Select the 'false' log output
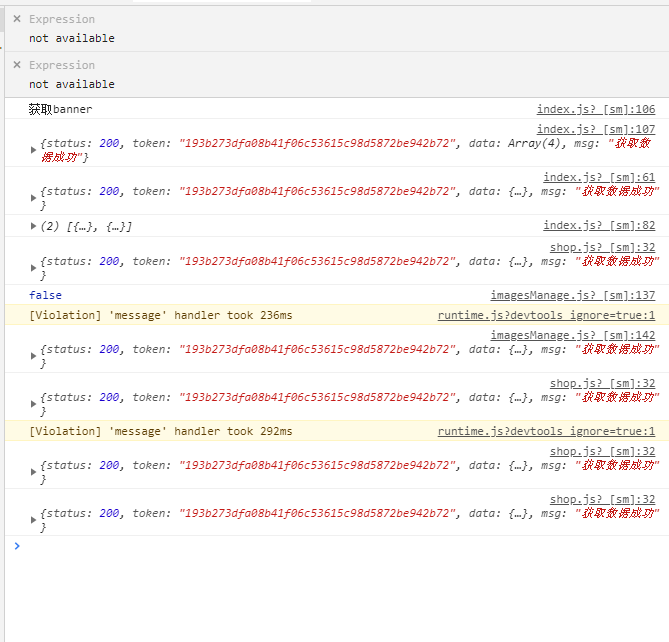The image size is (669, 642). (x=45, y=295)
